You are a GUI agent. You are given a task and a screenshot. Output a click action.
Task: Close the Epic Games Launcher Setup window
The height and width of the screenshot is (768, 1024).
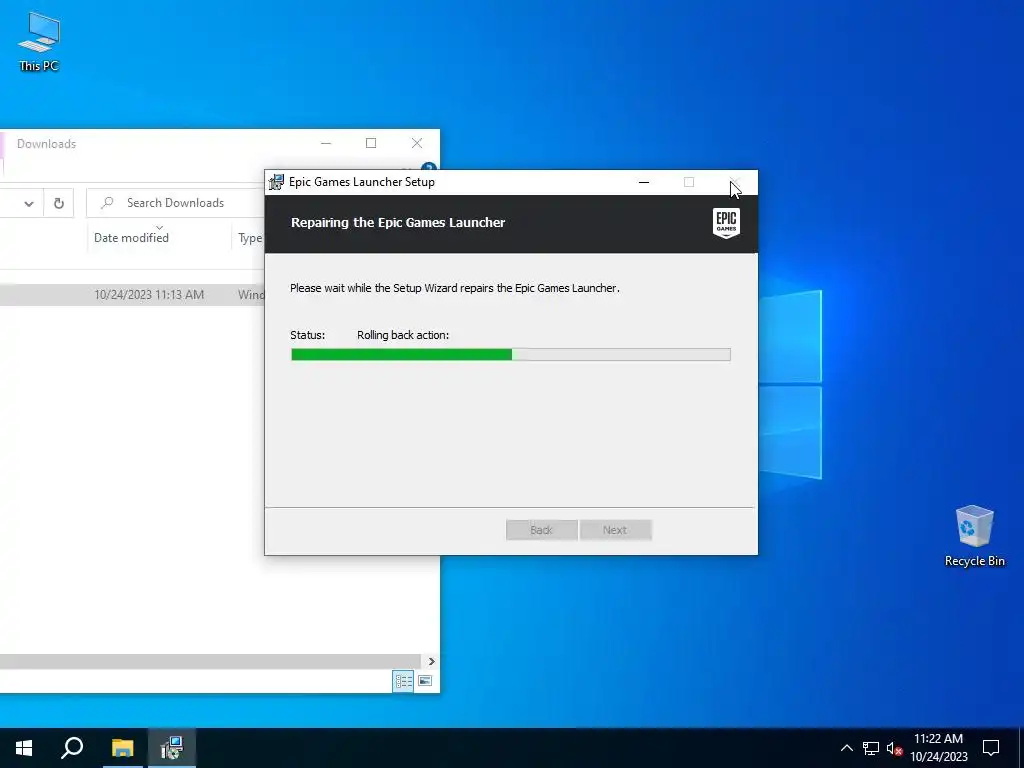[735, 182]
